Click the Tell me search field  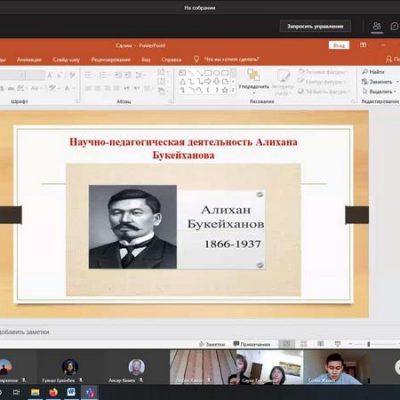click(x=231, y=60)
